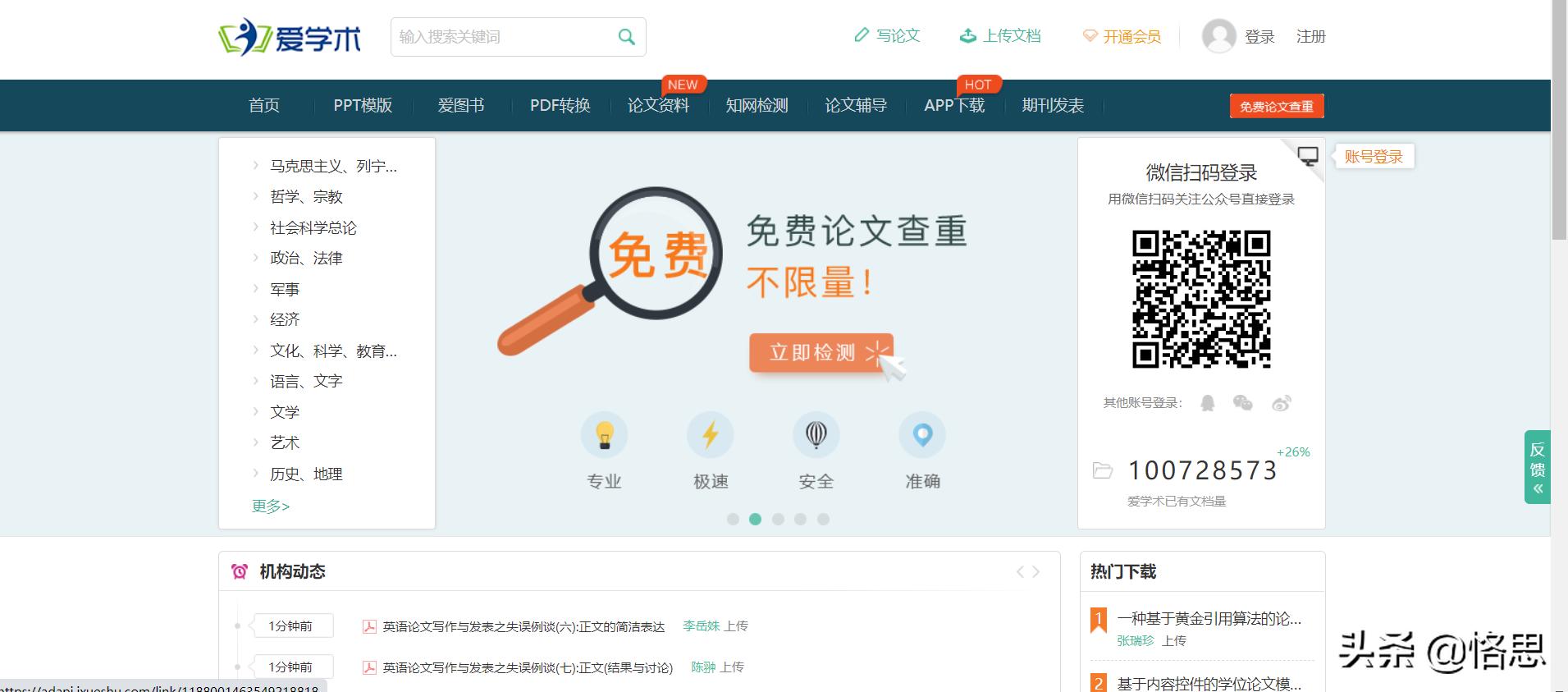Click the 准确 location pin icon
This screenshot has width=1568, height=692.
click(922, 434)
